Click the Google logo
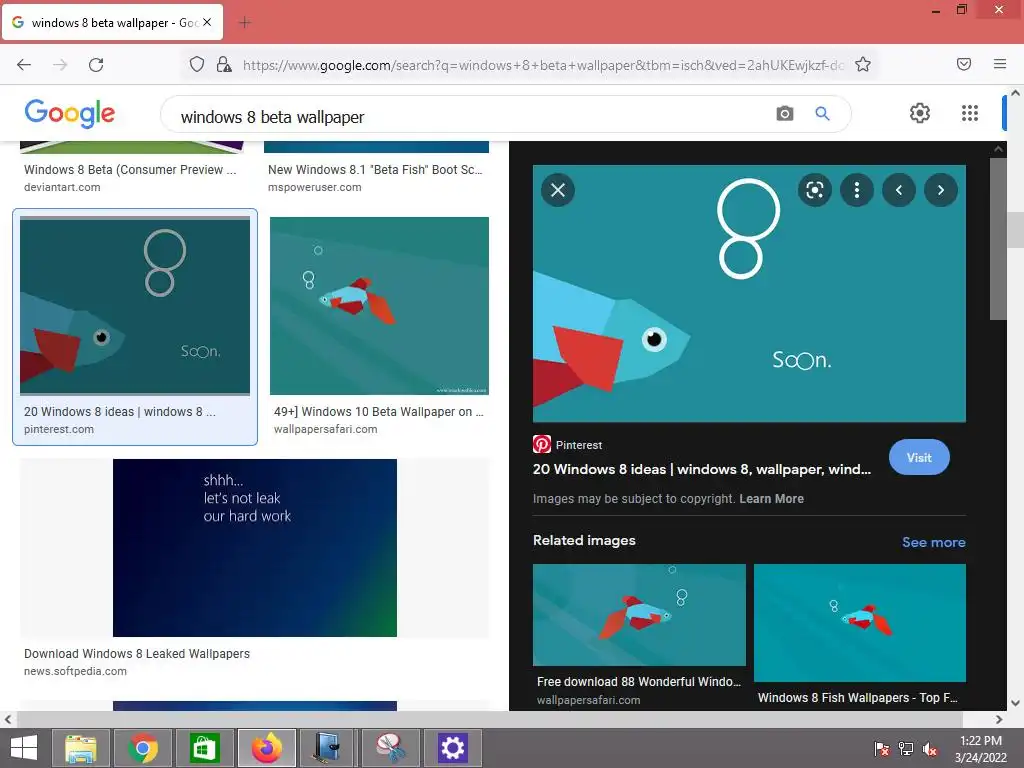Screen dimensions: 1024x768 70,114
